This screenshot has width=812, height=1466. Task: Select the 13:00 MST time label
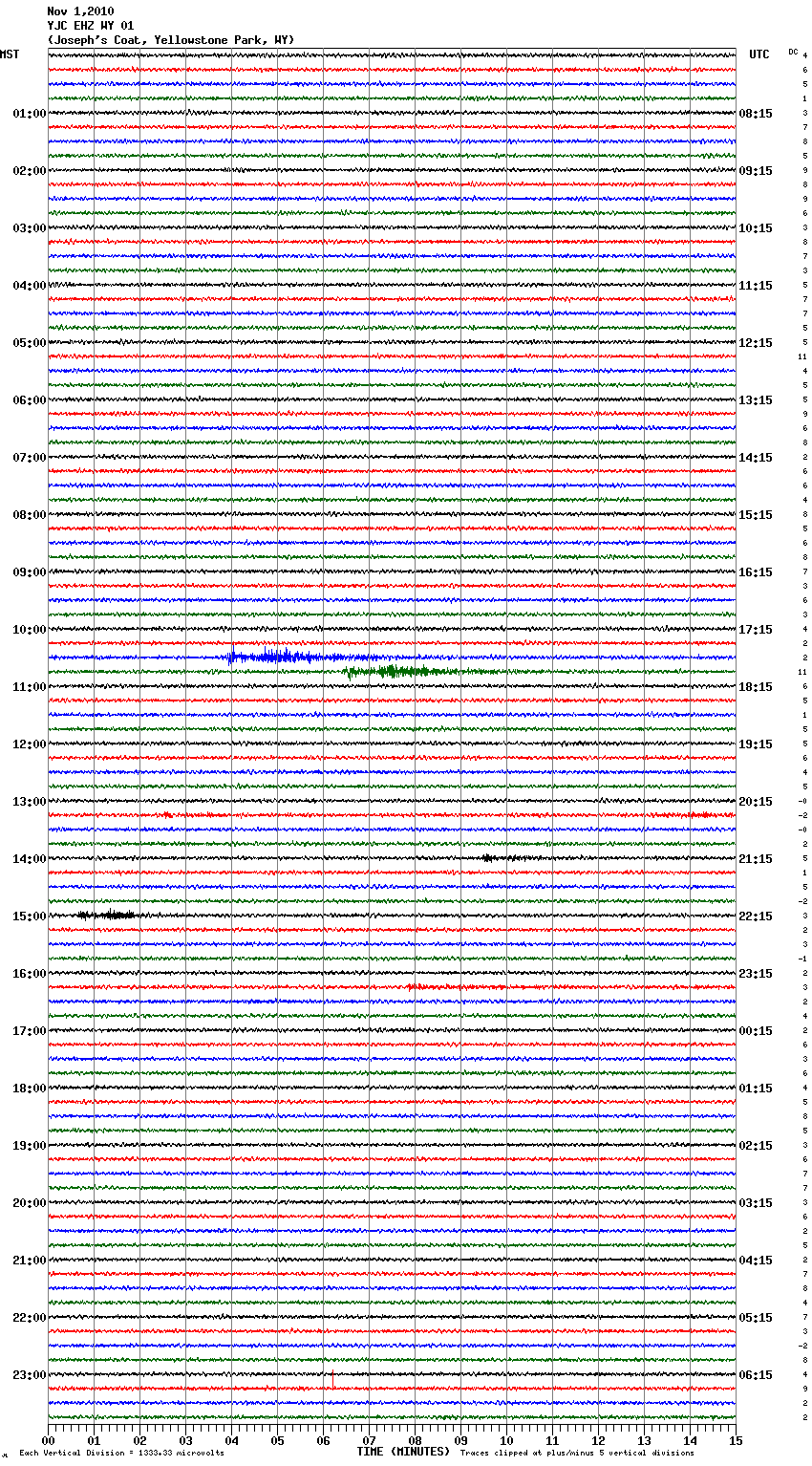click(29, 802)
